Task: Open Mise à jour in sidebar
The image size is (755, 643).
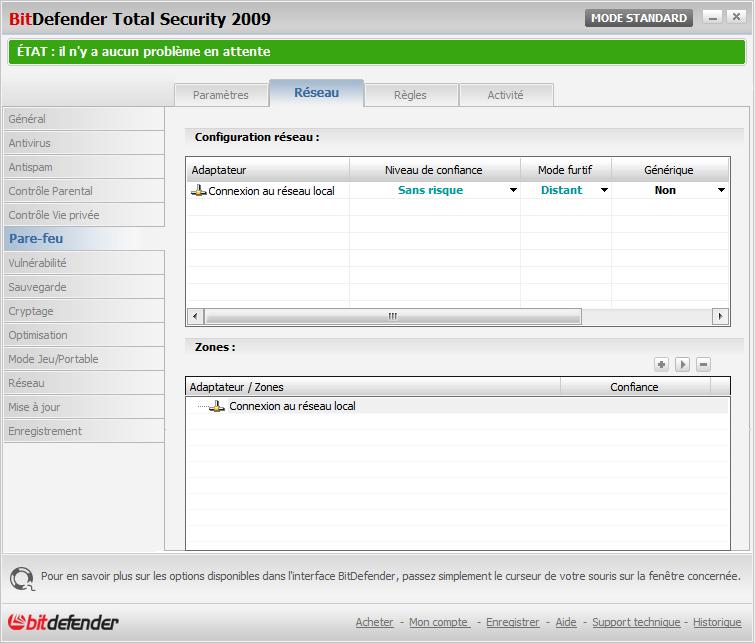Action: coord(84,407)
